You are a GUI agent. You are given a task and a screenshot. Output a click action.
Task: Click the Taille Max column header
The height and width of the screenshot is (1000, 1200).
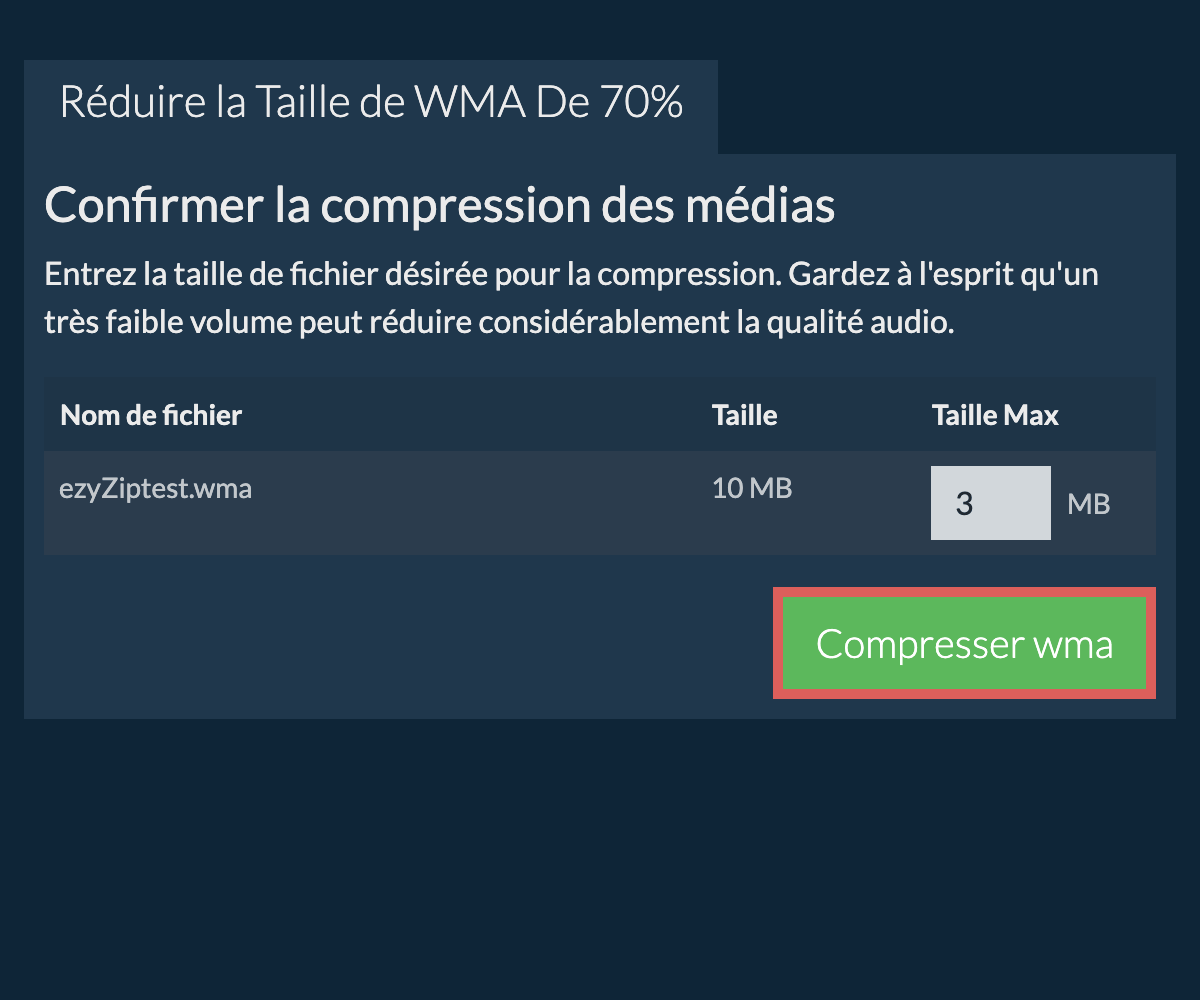point(995,415)
